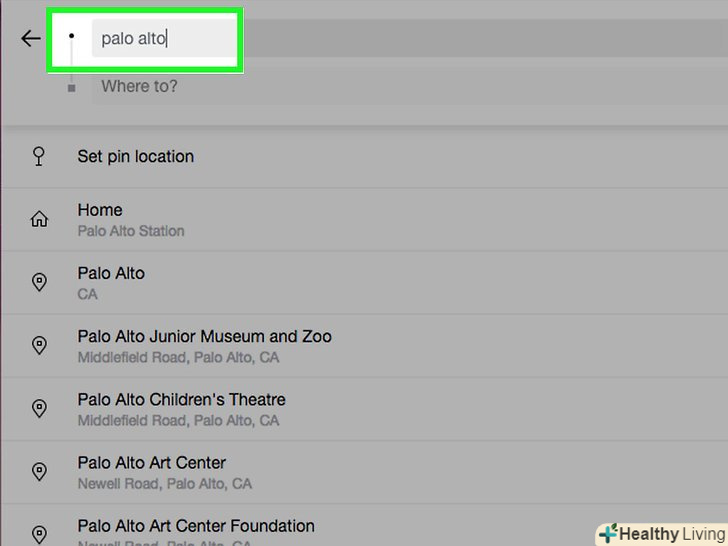
Task: Click the pin icon for Children's Theatre
Action: (39, 409)
